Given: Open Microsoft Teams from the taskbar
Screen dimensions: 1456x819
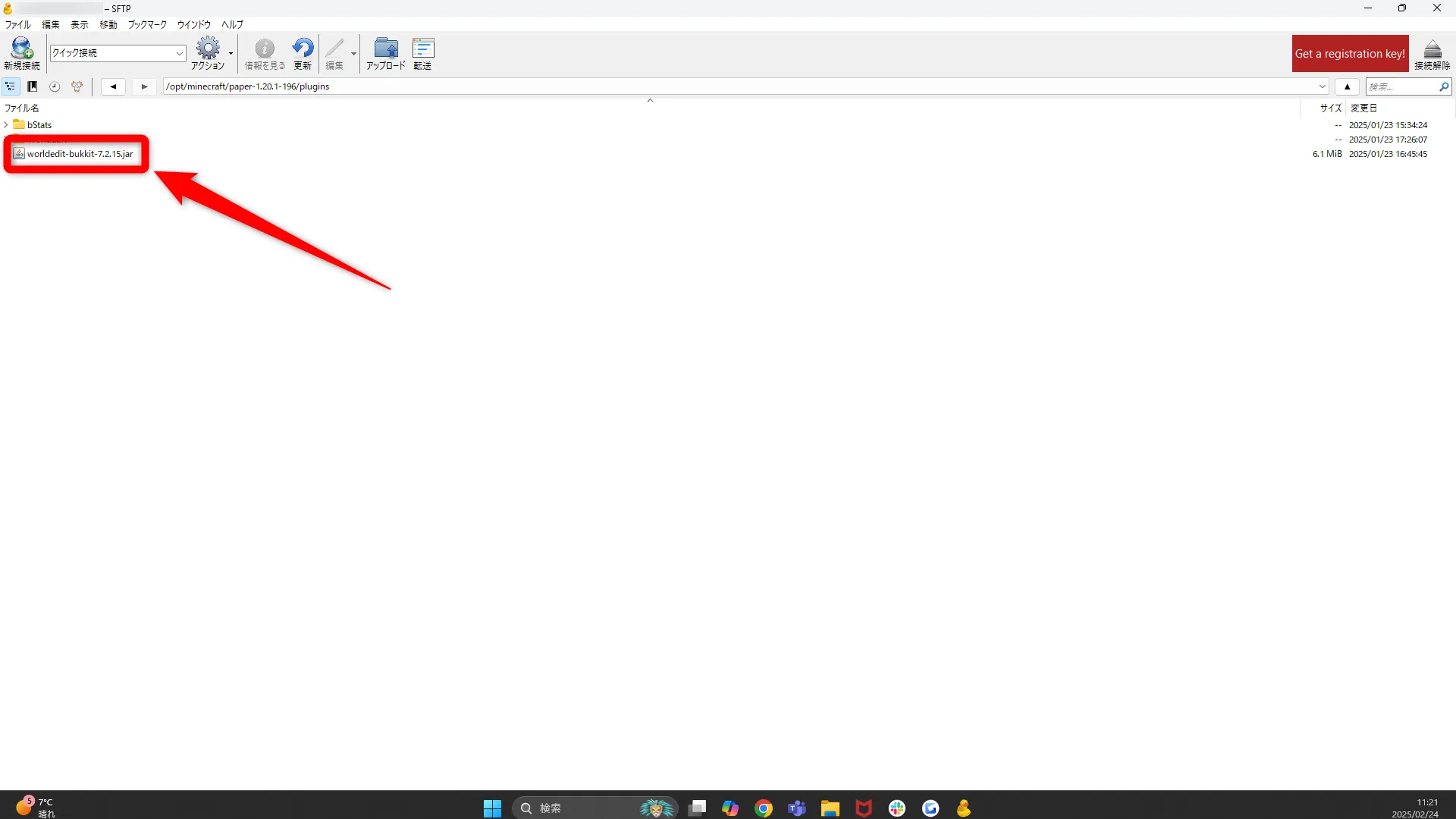Looking at the screenshot, I should 797,808.
